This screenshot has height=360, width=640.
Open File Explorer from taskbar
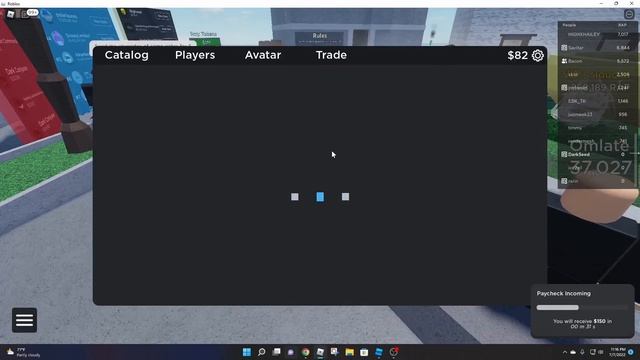[349, 352]
